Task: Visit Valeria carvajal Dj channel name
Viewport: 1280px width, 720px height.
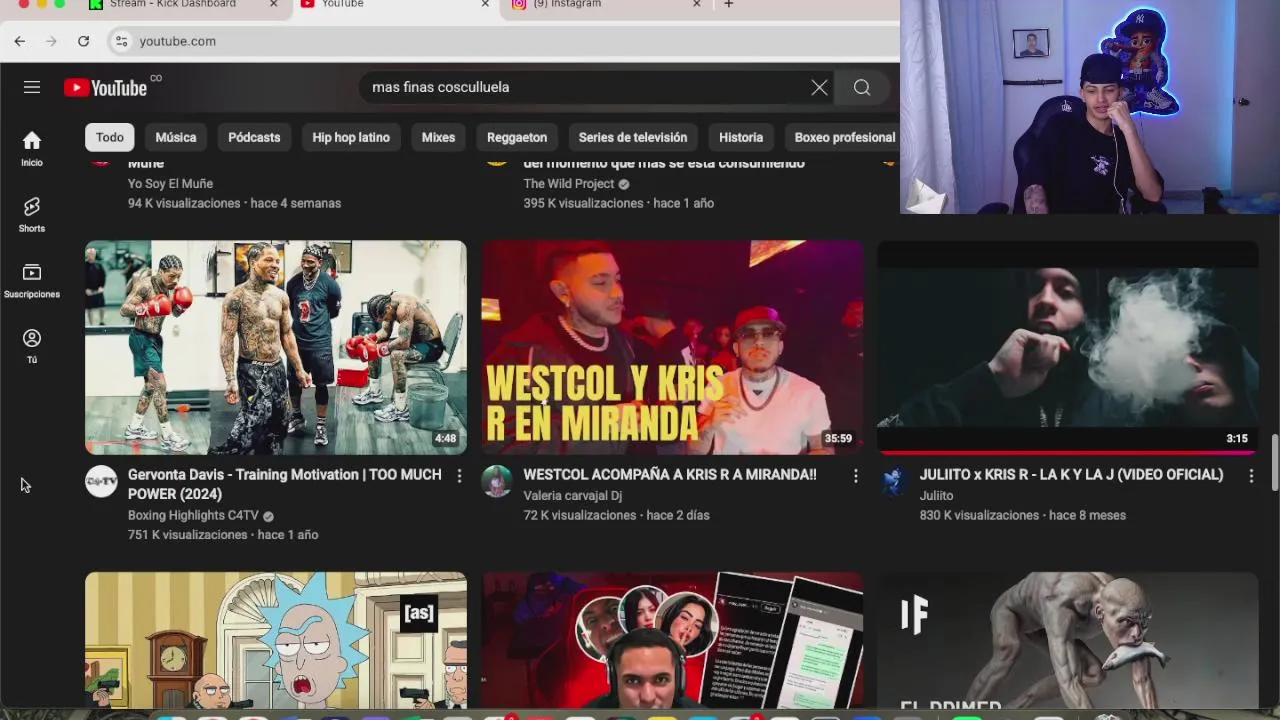Action: (573, 495)
